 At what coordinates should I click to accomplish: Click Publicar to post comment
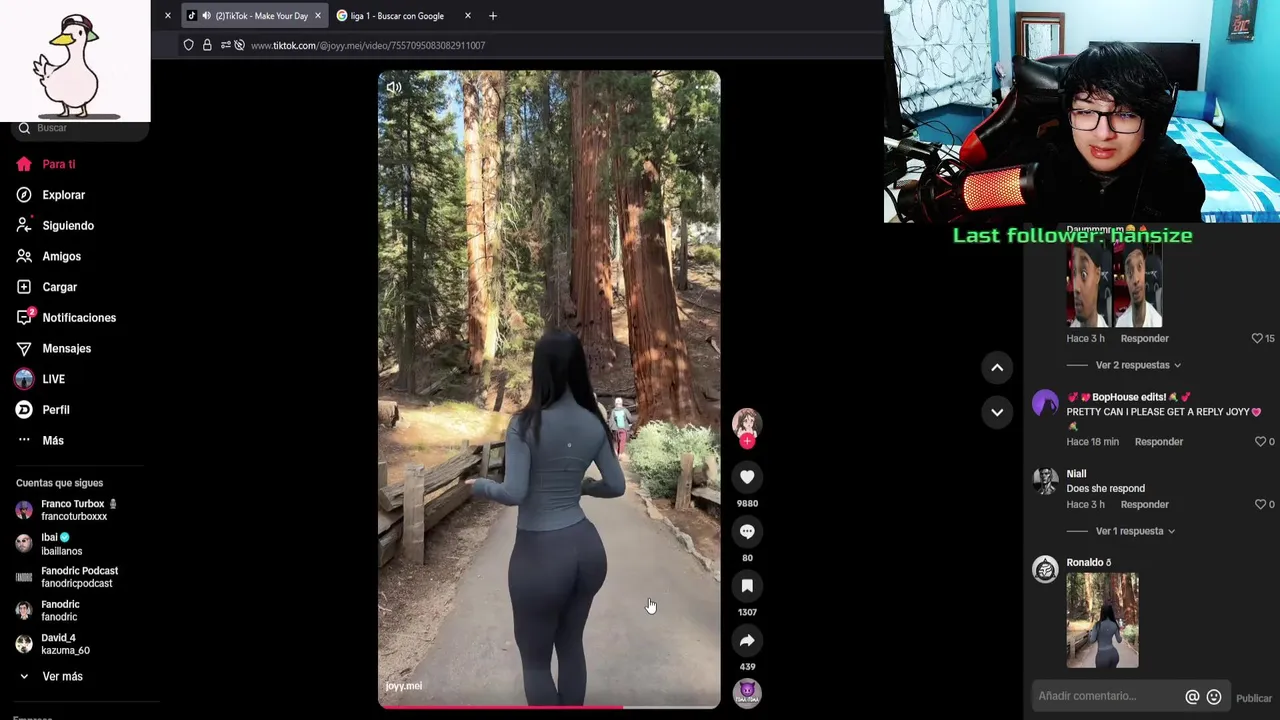tap(1254, 698)
